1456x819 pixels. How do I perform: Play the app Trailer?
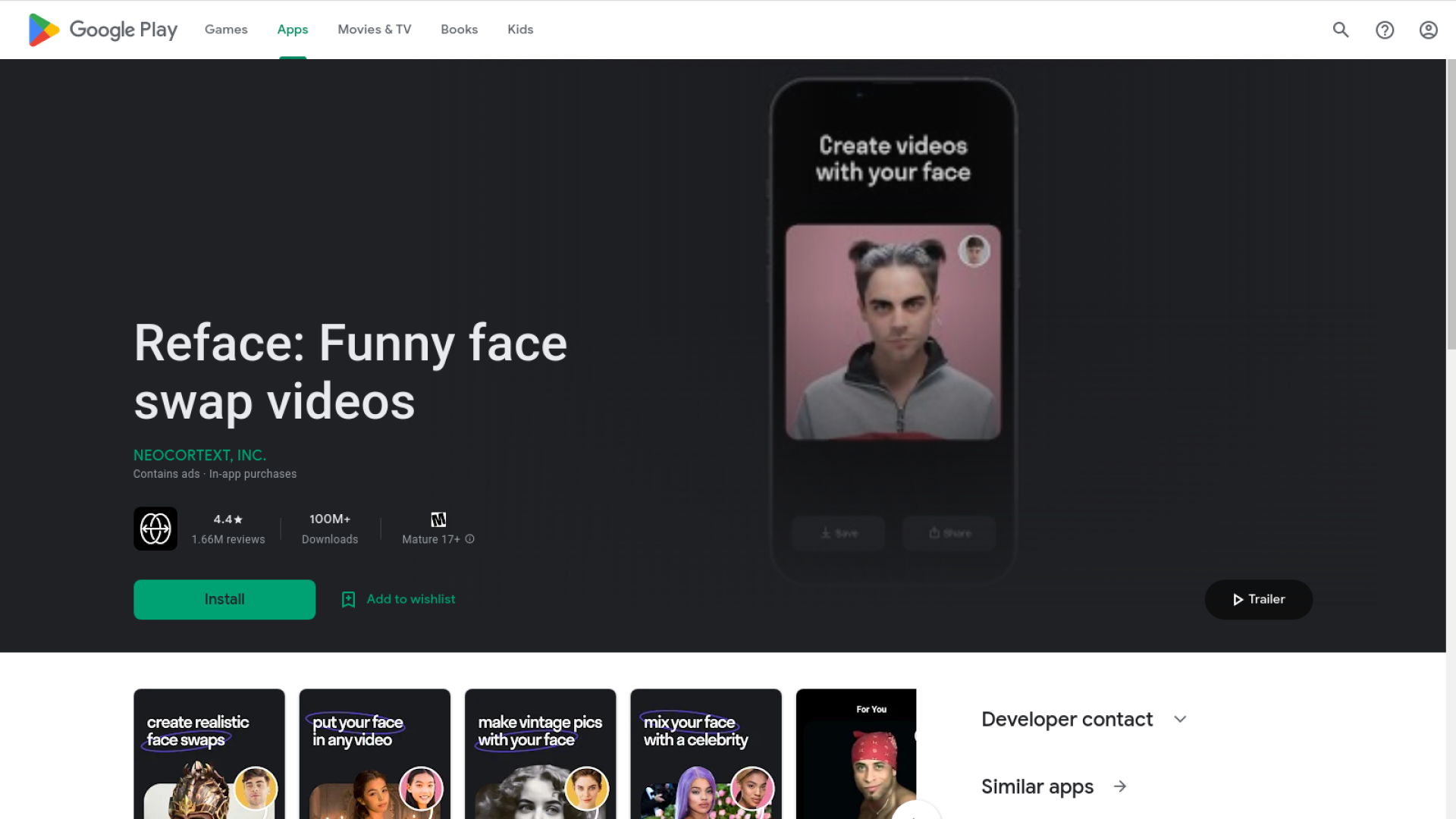1258,600
